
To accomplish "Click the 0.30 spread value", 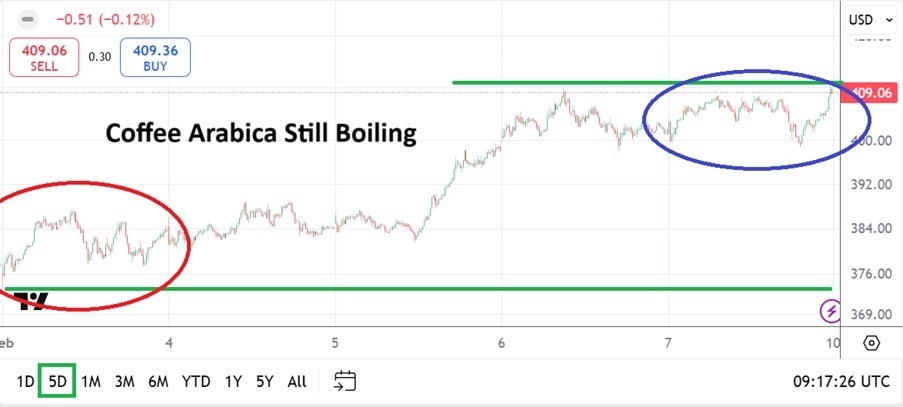I will pyautogui.click(x=99, y=56).
